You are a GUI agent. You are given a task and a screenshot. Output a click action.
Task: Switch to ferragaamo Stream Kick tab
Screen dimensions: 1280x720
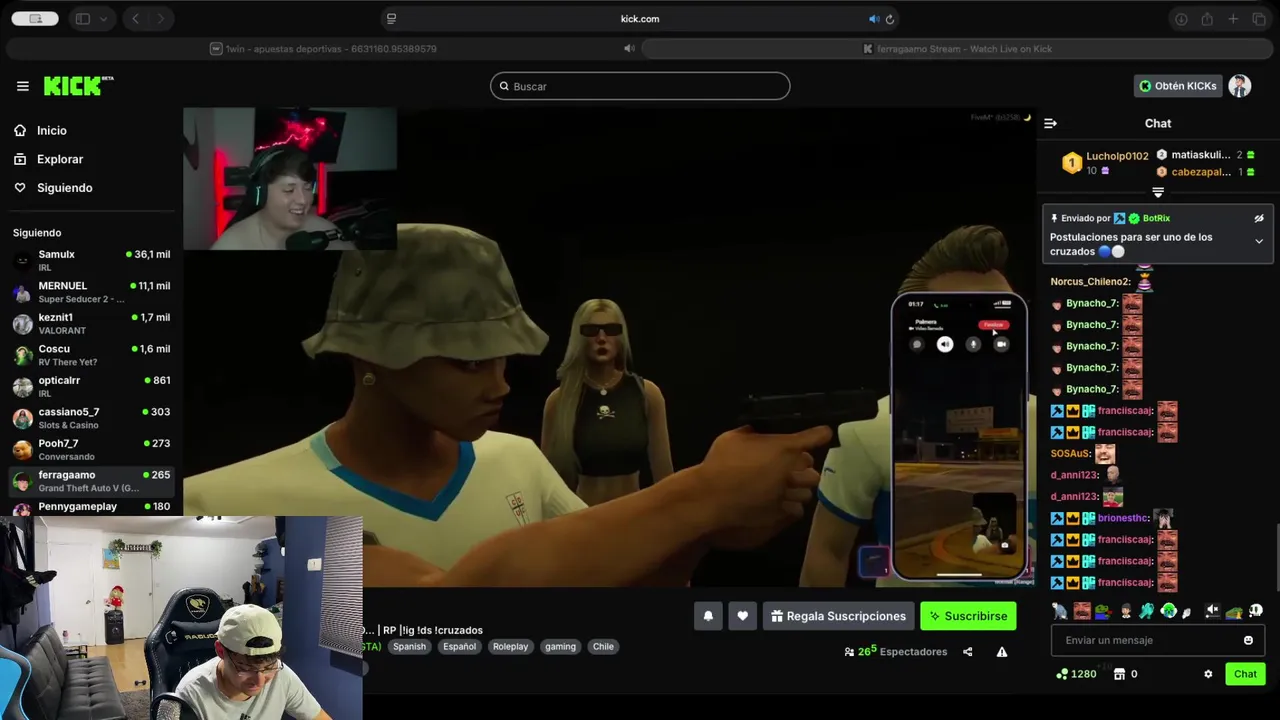point(959,48)
